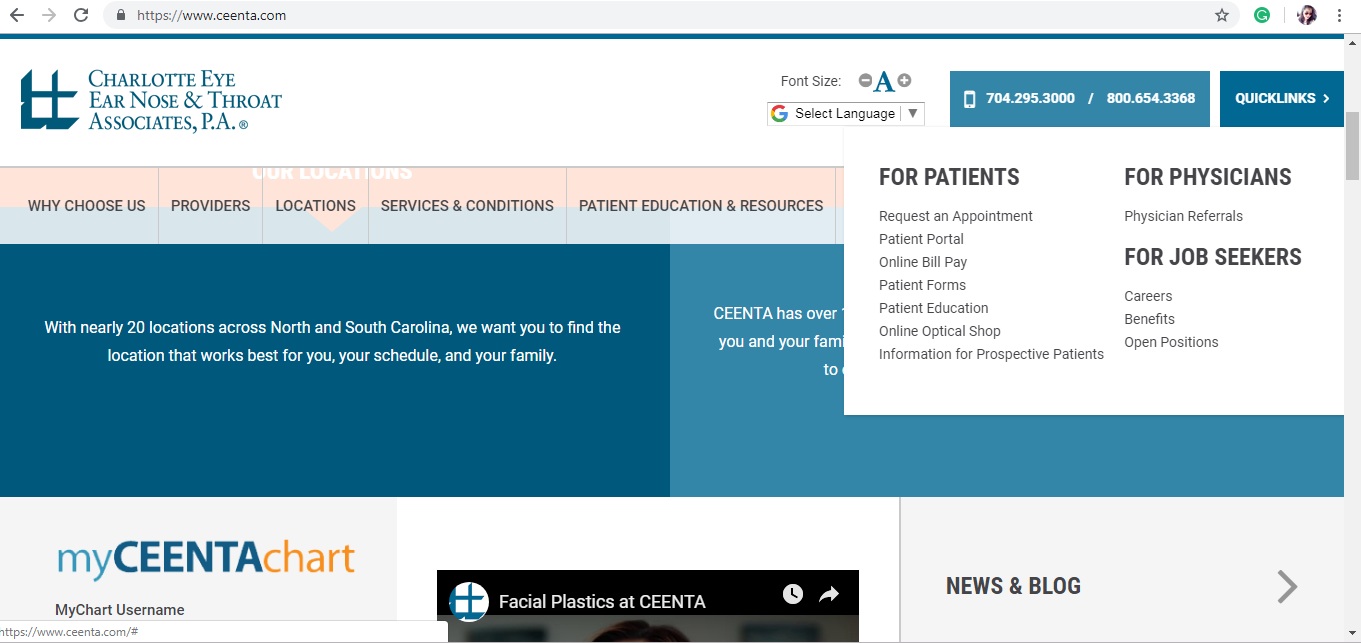Open video Watch Later clock icon
Screen dimensions: 1361x643
pyautogui.click(x=793, y=594)
